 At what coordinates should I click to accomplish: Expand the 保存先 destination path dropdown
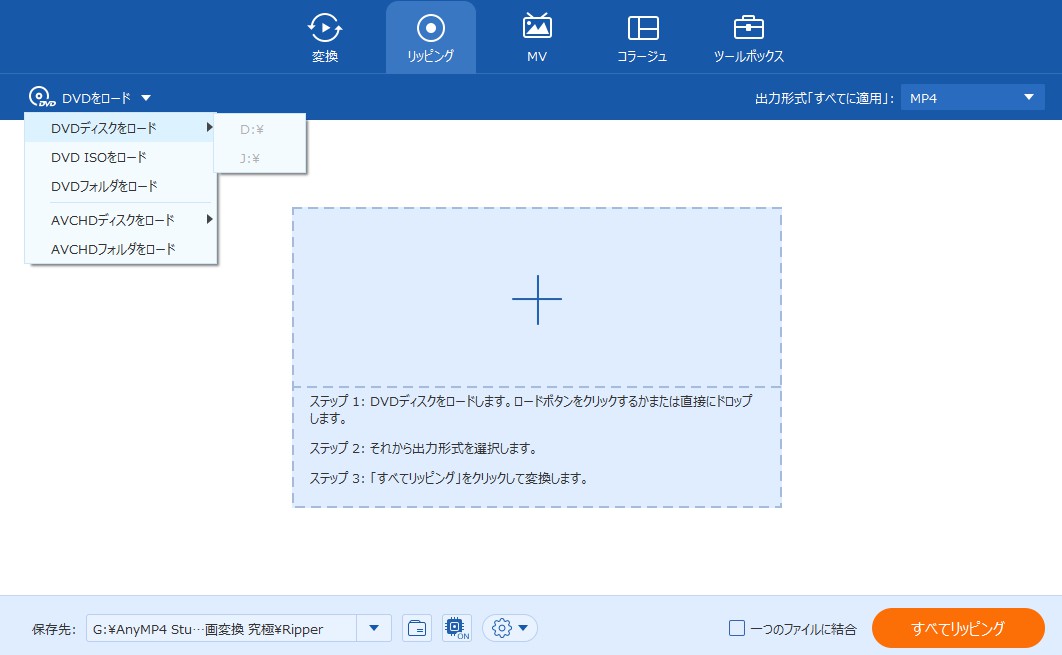click(374, 628)
